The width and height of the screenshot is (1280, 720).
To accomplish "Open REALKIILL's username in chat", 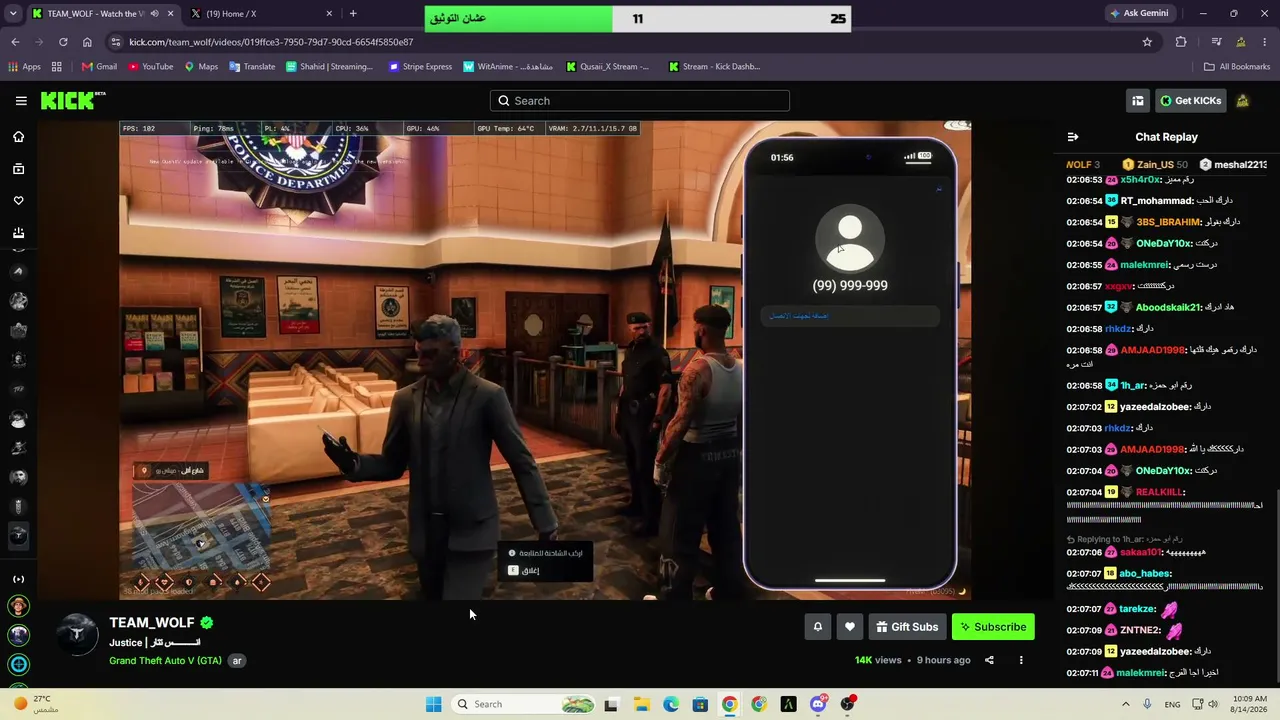I will click(x=1160, y=492).
